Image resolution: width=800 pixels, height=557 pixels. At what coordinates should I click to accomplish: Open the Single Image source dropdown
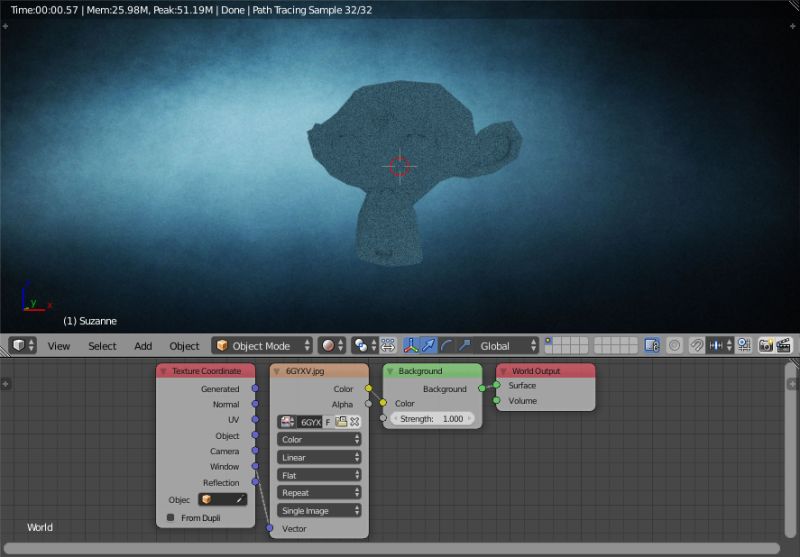click(x=319, y=511)
